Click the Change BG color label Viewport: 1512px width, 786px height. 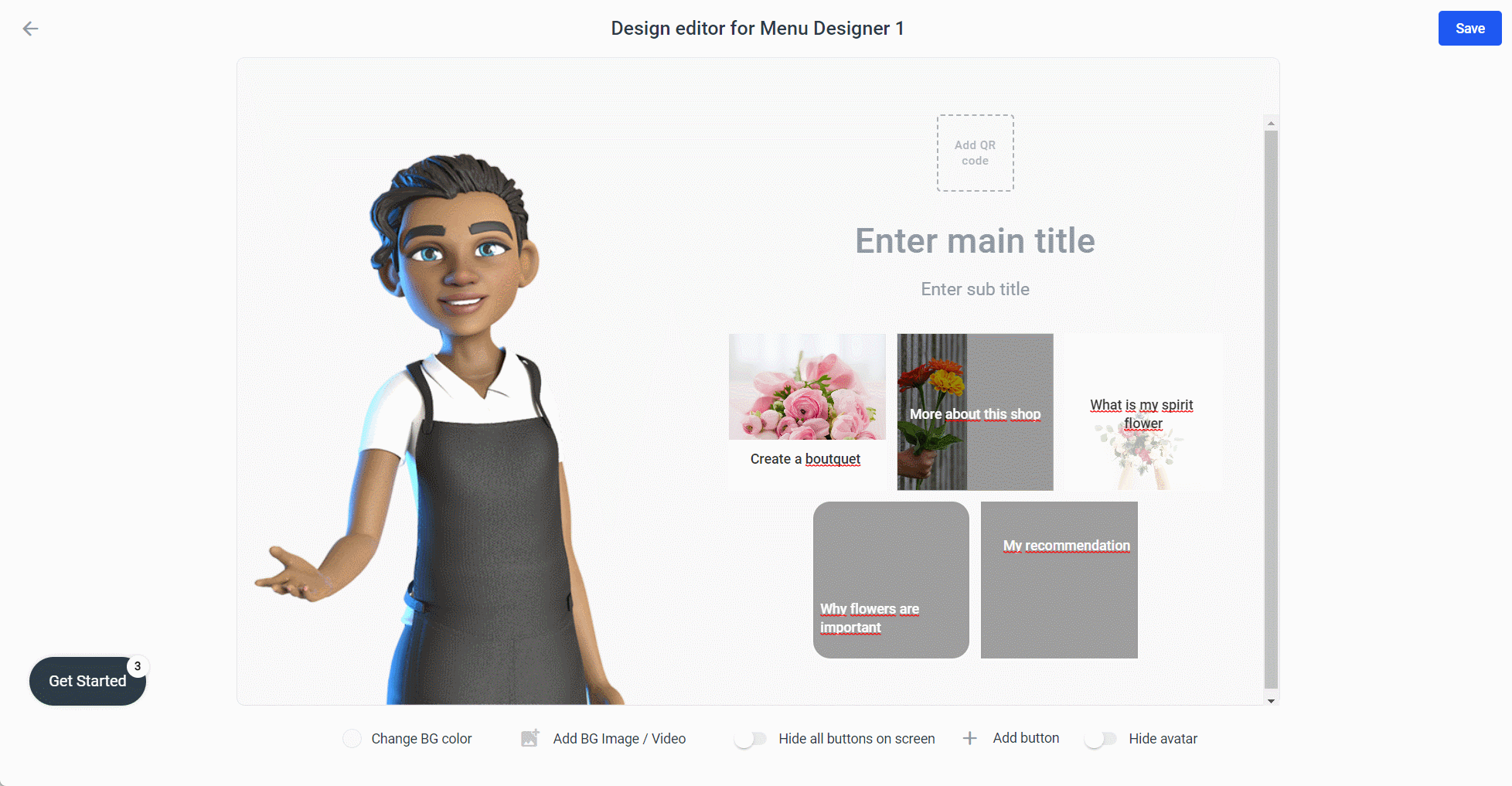click(x=421, y=739)
